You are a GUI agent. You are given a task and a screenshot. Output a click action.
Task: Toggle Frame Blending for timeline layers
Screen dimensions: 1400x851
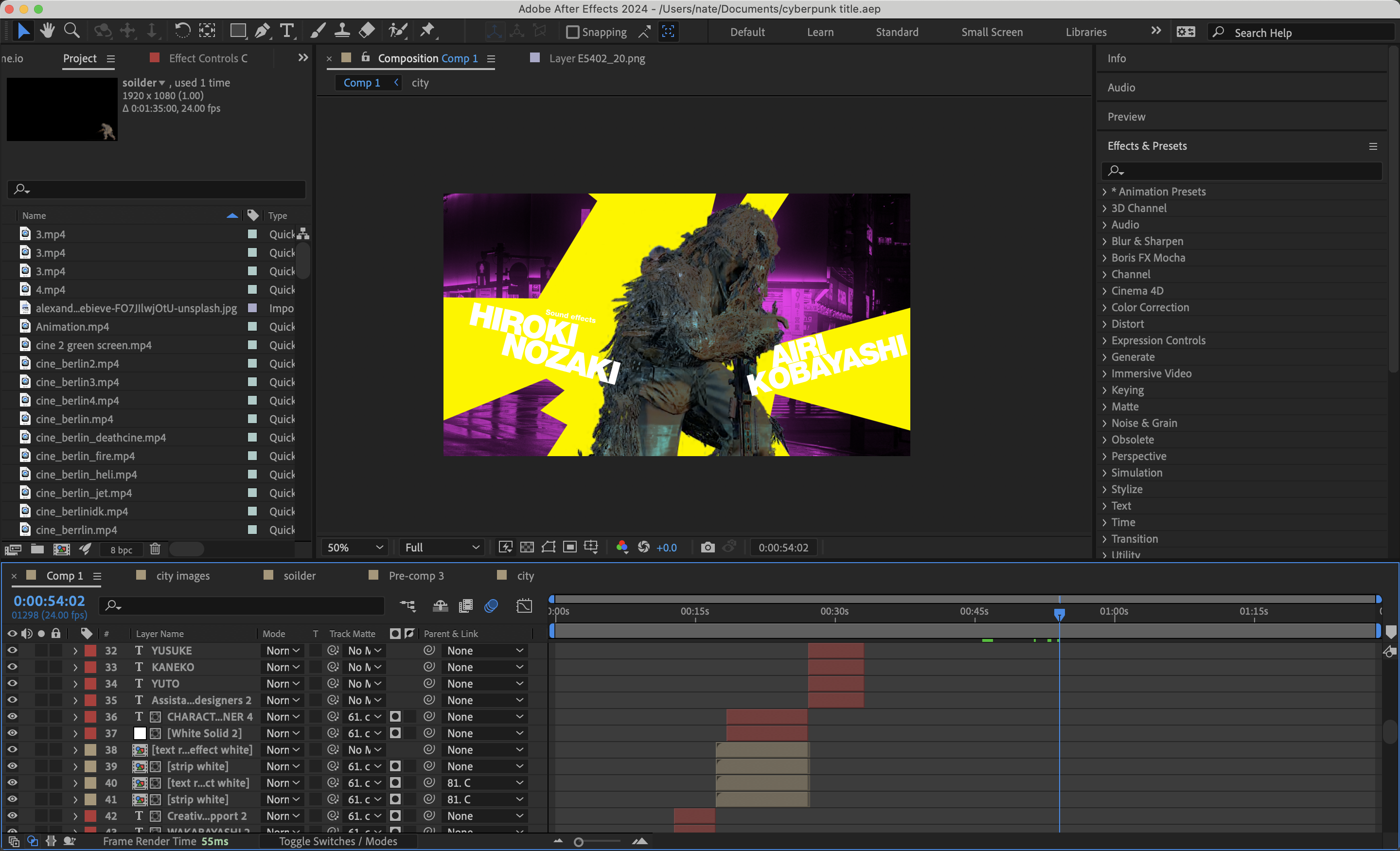coord(465,606)
